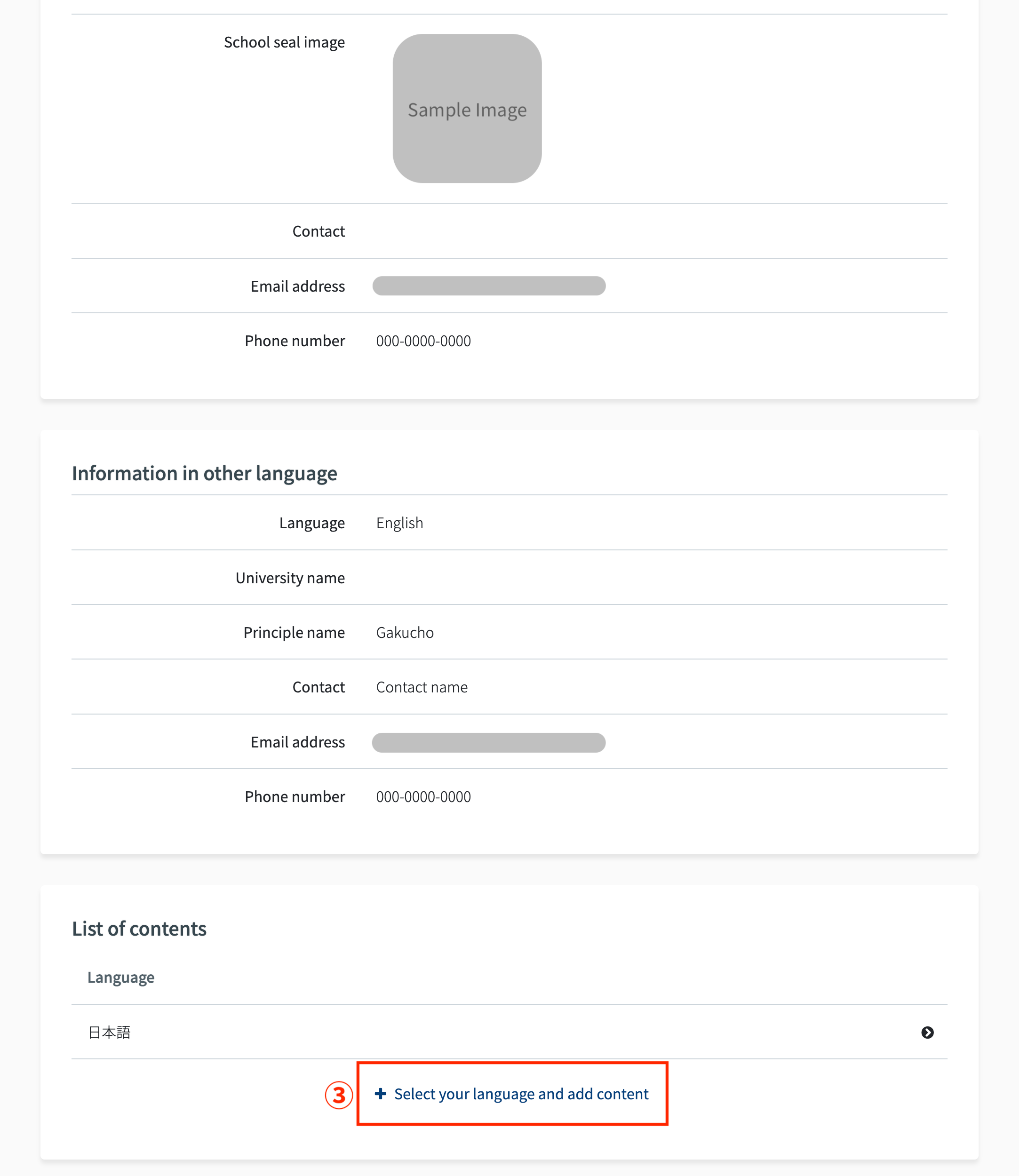The width and height of the screenshot is (1020, 1176).
Task: Click the redacted email in top section
Action: pyautogui.click(x=488, y=286)
